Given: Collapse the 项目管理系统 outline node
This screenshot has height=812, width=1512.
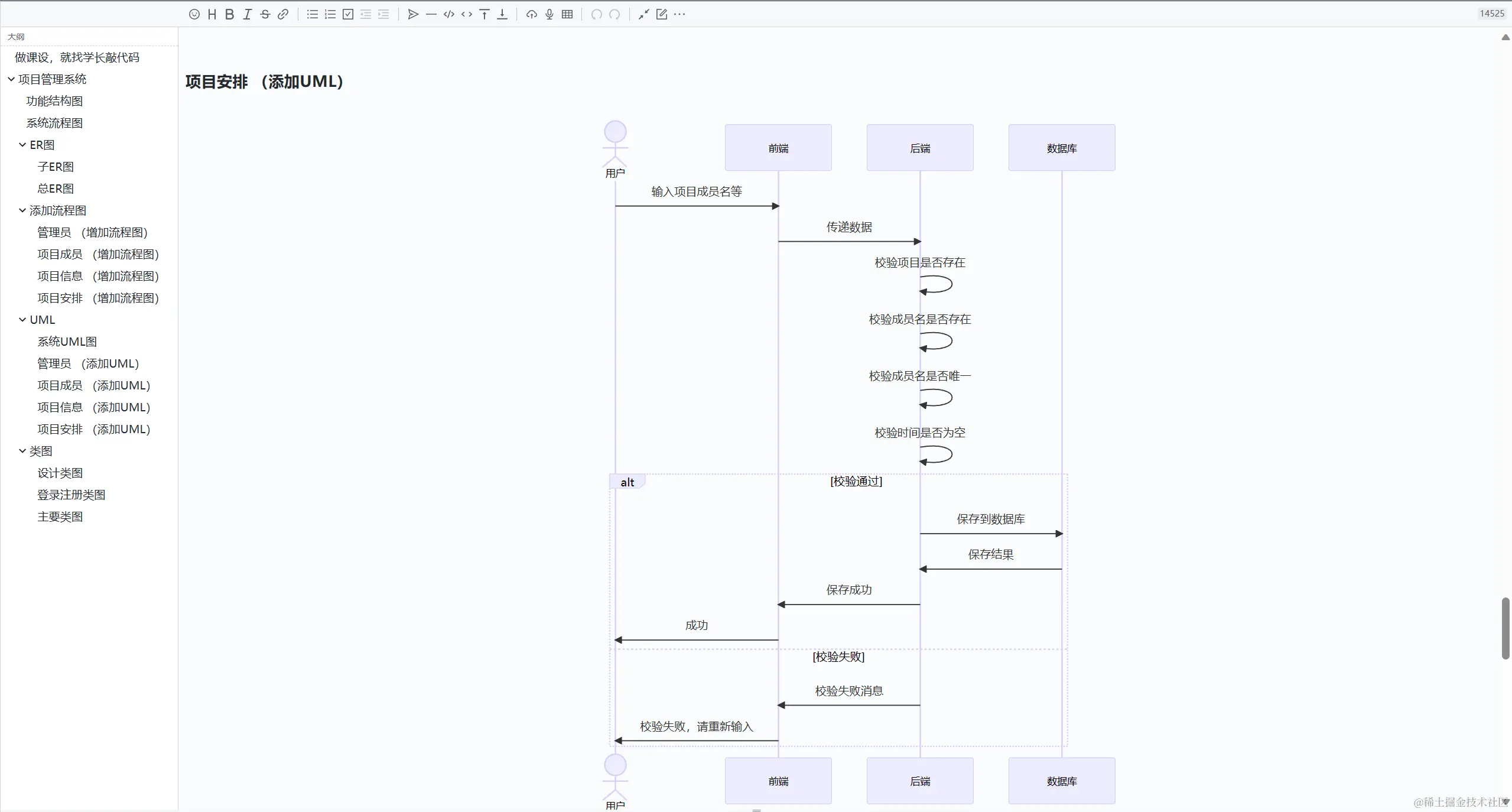Looking at the screenshot, I should pyautogui.click(x=11, y=79).
